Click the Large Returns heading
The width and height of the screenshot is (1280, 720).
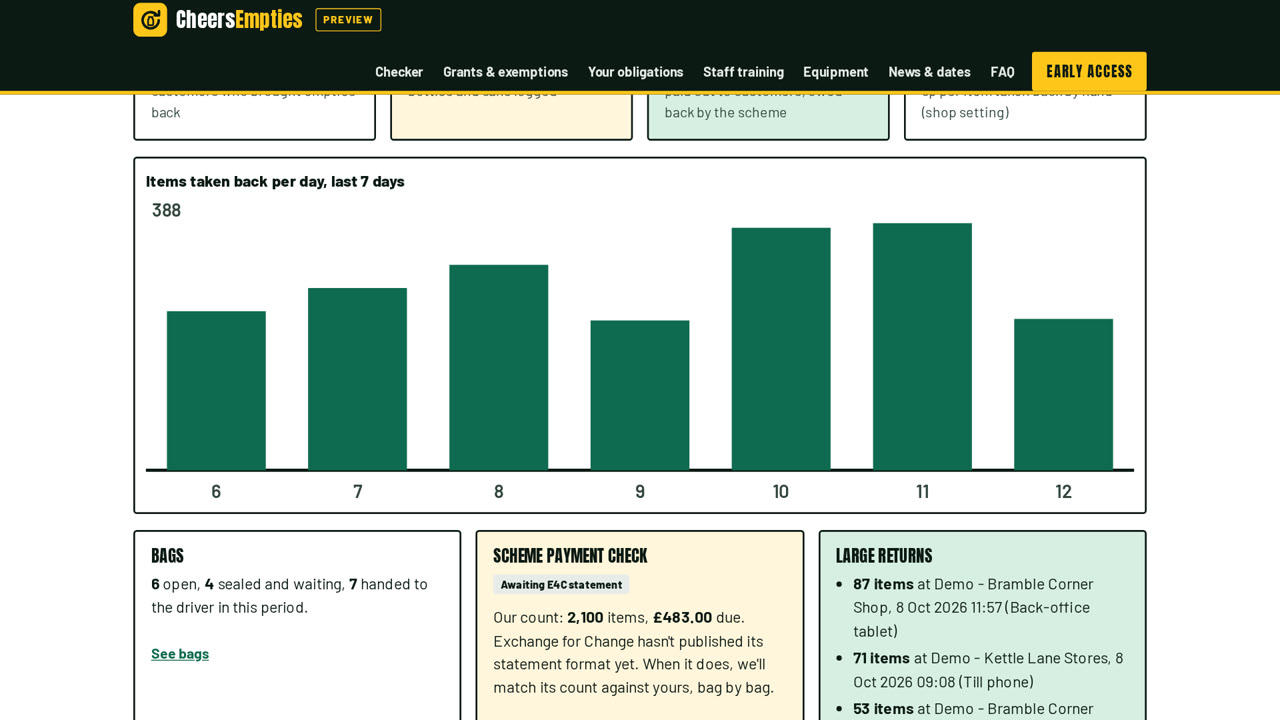click(884, 556)
